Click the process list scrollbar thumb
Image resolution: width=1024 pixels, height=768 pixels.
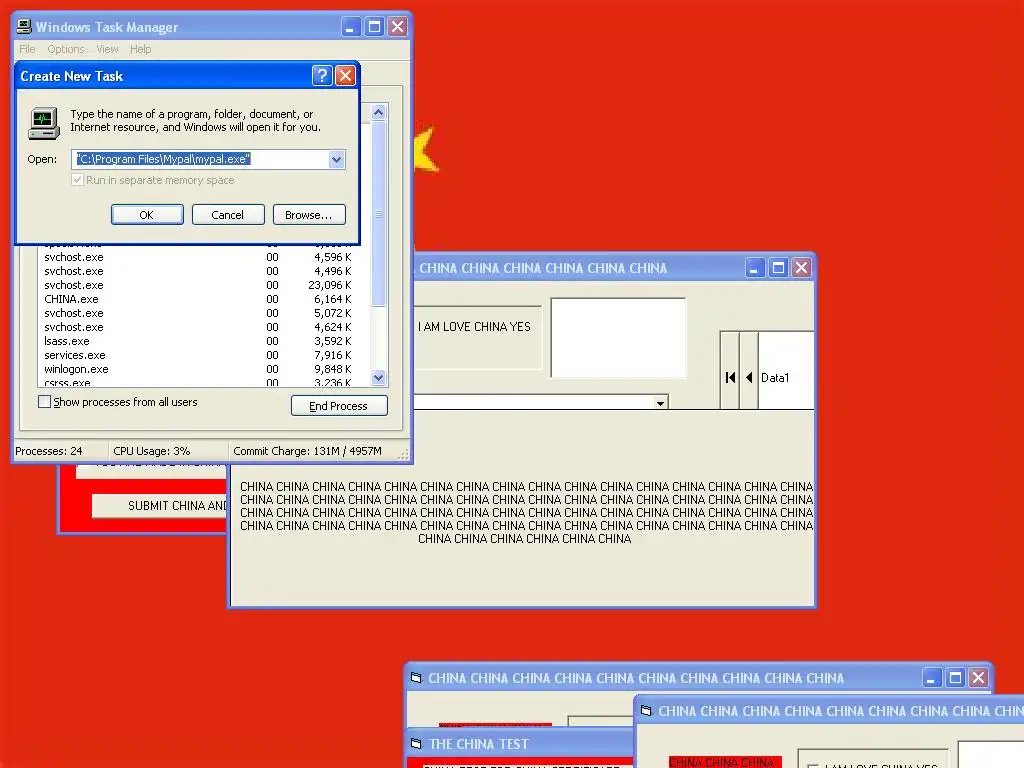point(379,214)
